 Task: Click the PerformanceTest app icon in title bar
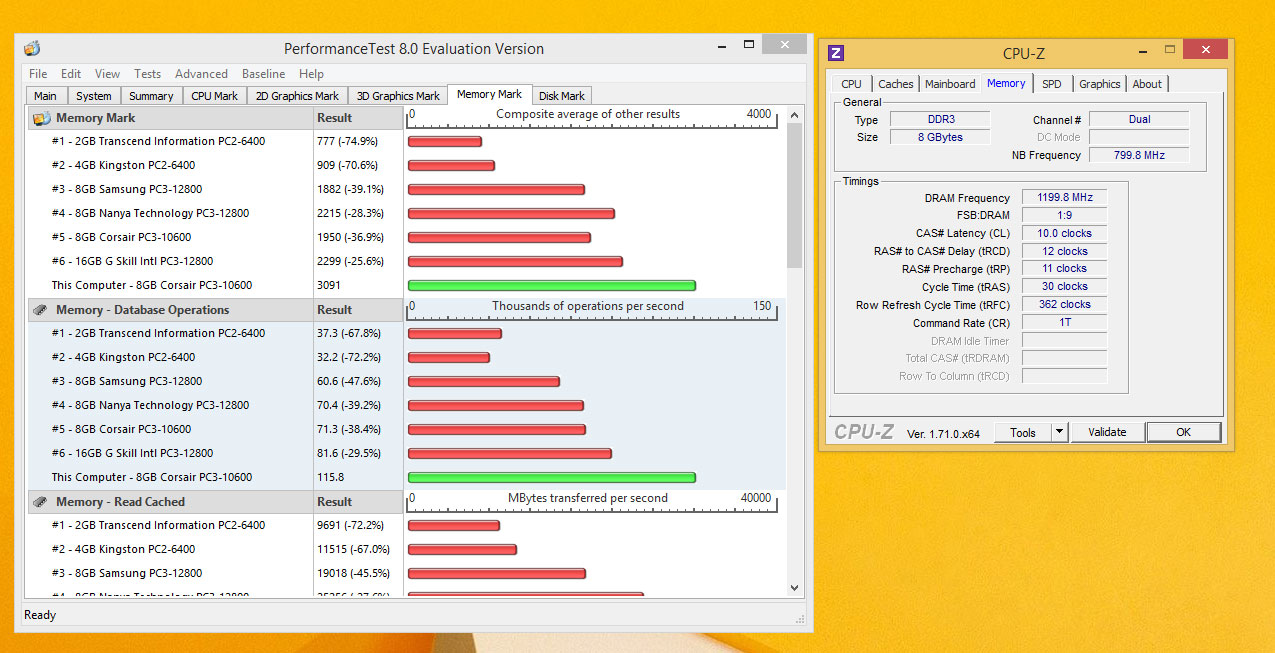[32, 48]
